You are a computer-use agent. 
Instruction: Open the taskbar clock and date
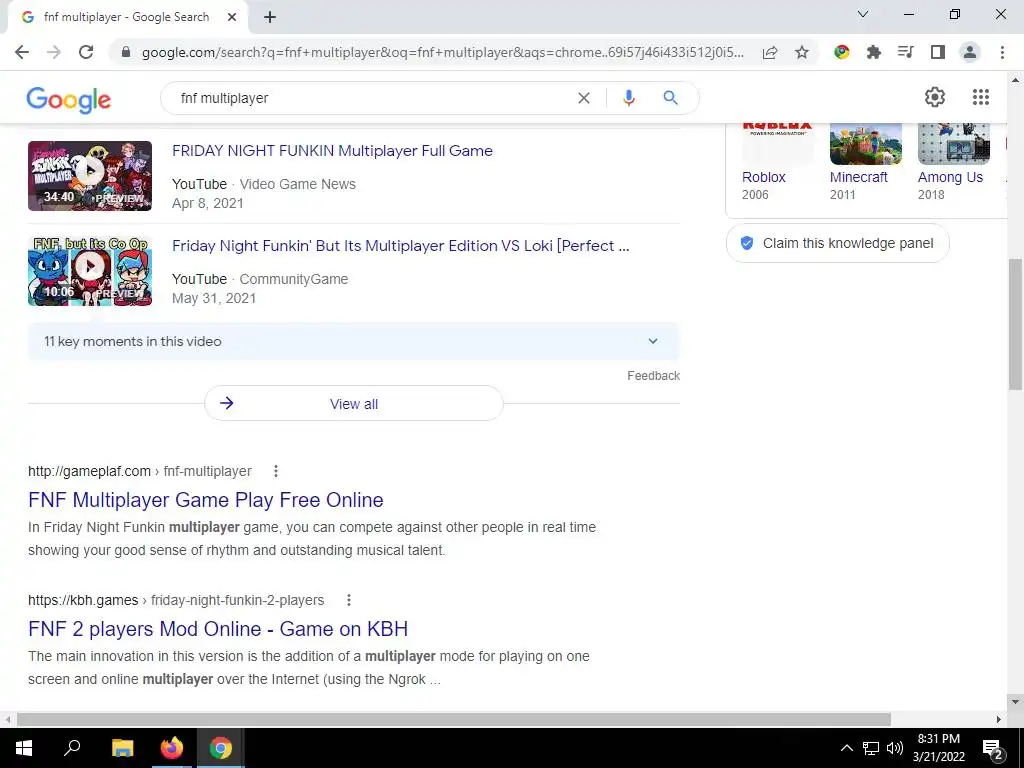coord(938,748)
